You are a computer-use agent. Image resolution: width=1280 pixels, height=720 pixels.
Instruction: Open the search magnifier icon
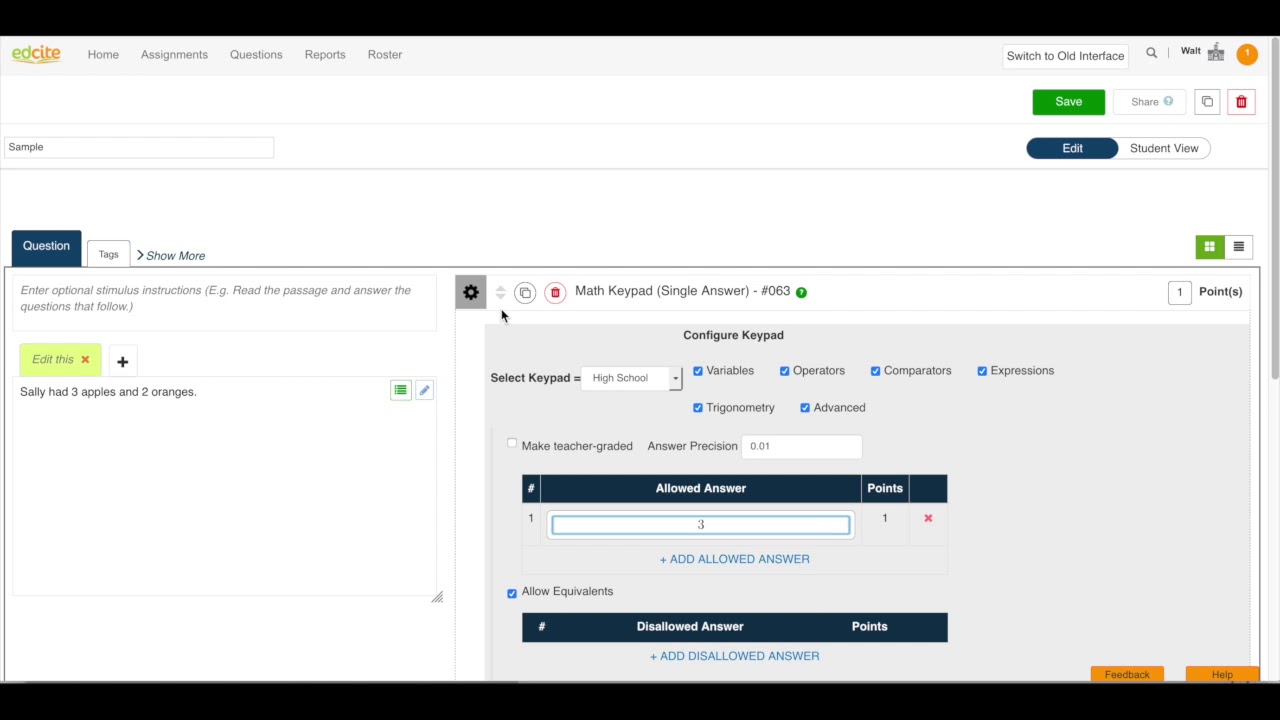pos(1151,53)
